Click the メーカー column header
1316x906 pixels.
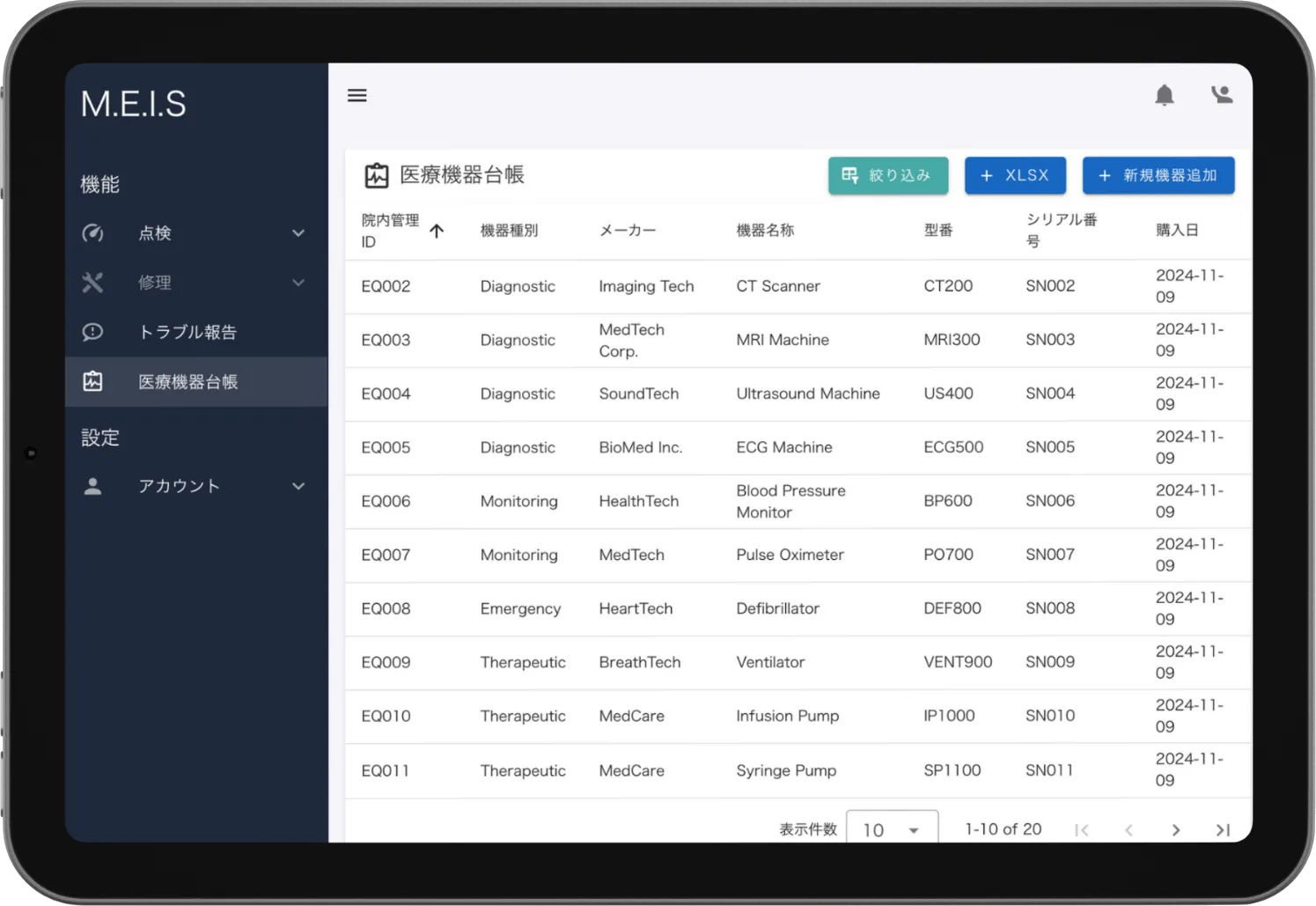click(x=628, y=231)
